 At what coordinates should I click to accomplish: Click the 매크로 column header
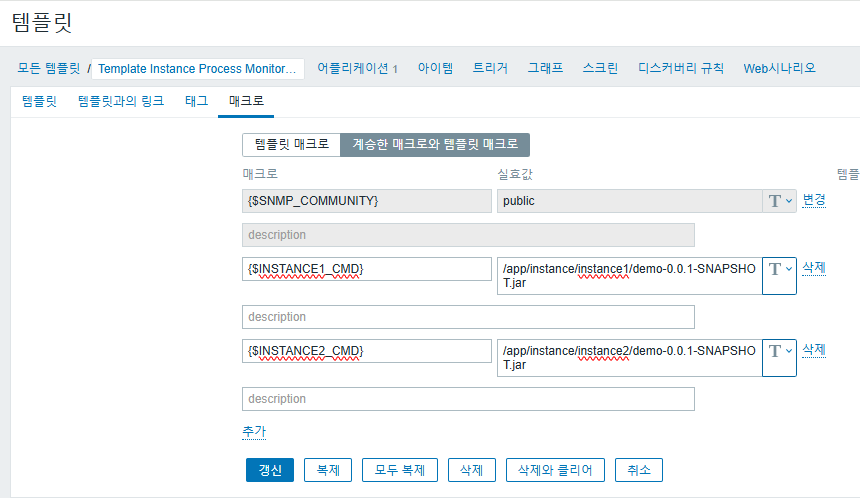261,174
